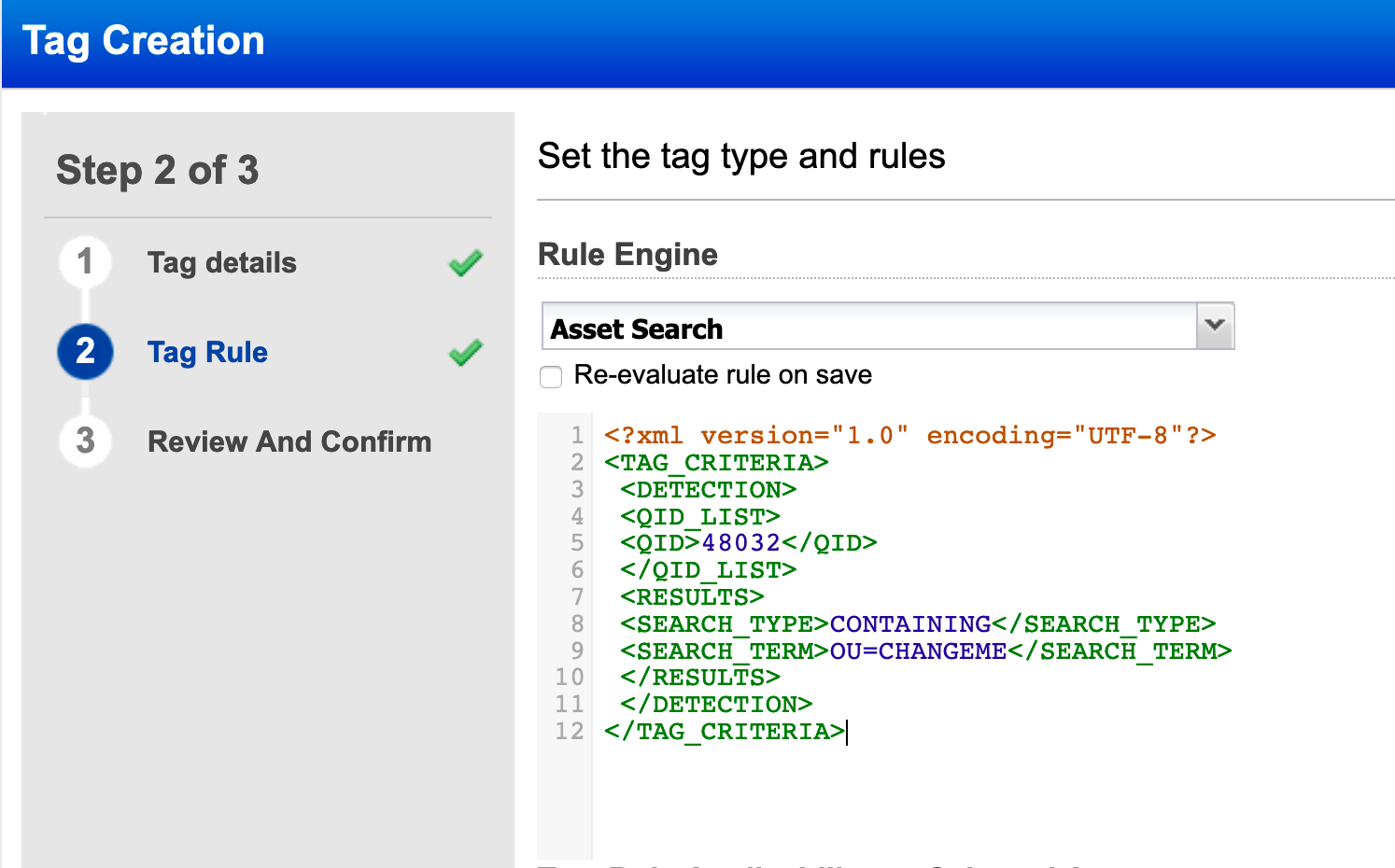Click the SEARCH_TERM value OU=CHANGEME
Image resolution: width=1395 pixels, height=868 pixels.
point(916,651)
